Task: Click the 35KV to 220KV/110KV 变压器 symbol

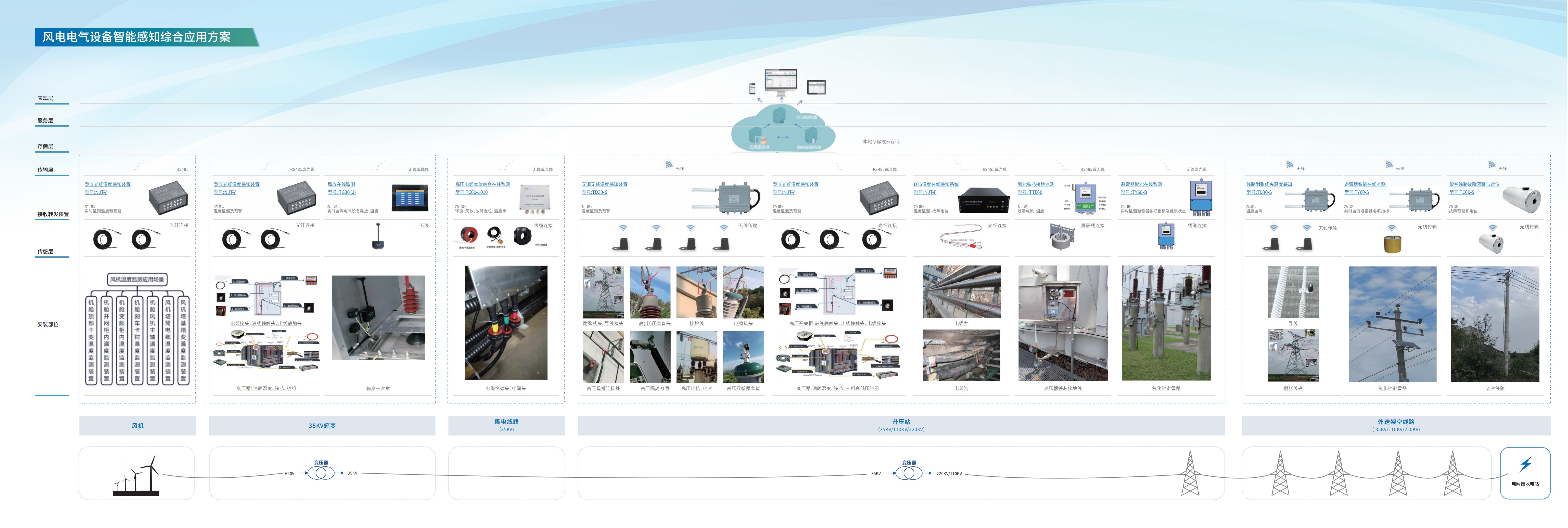Action: 909,473
